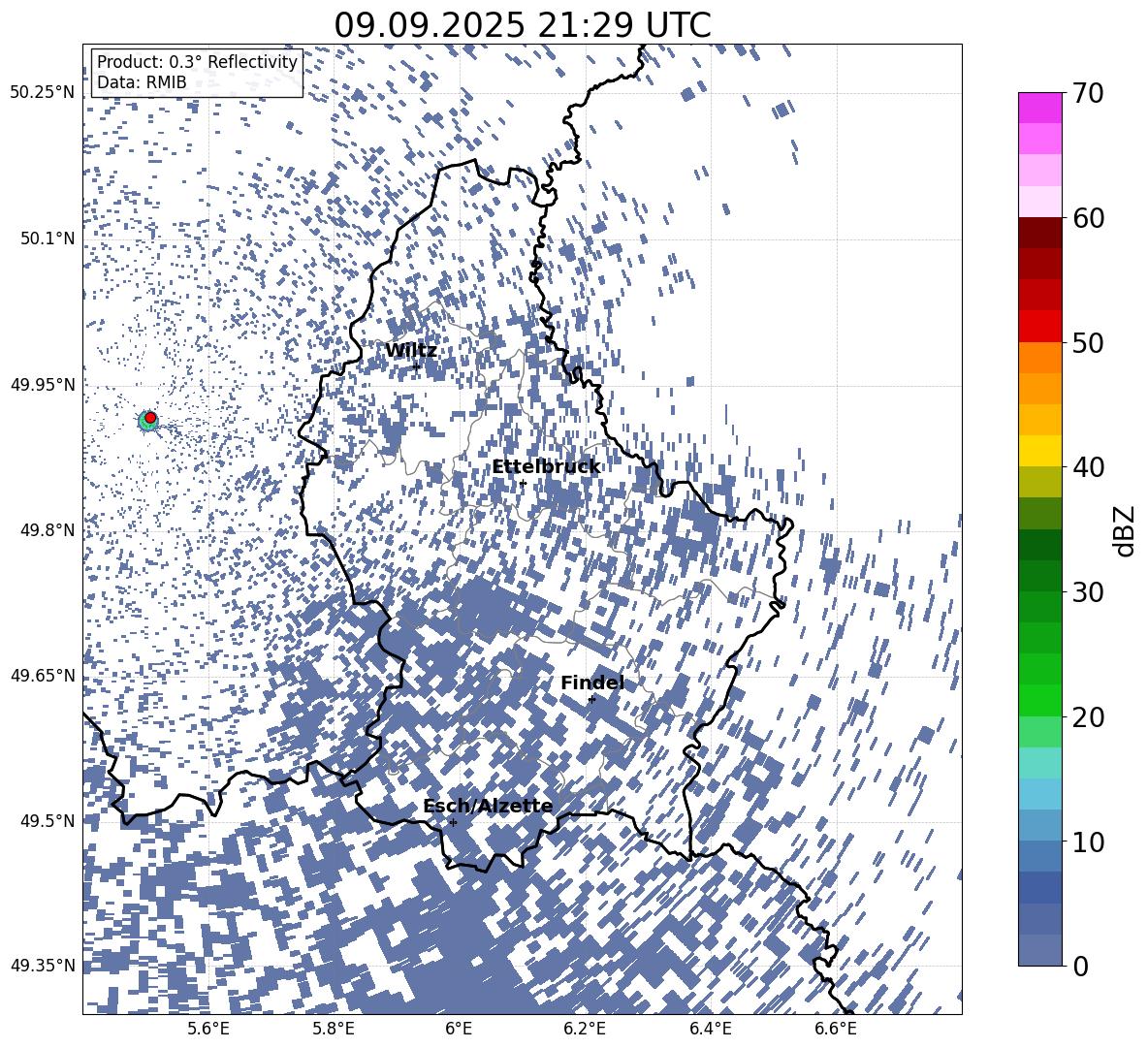Pick the dark maroon swatch below 60
The height and width of the screenshot is (1048, 1148).
coord(1039,233)
